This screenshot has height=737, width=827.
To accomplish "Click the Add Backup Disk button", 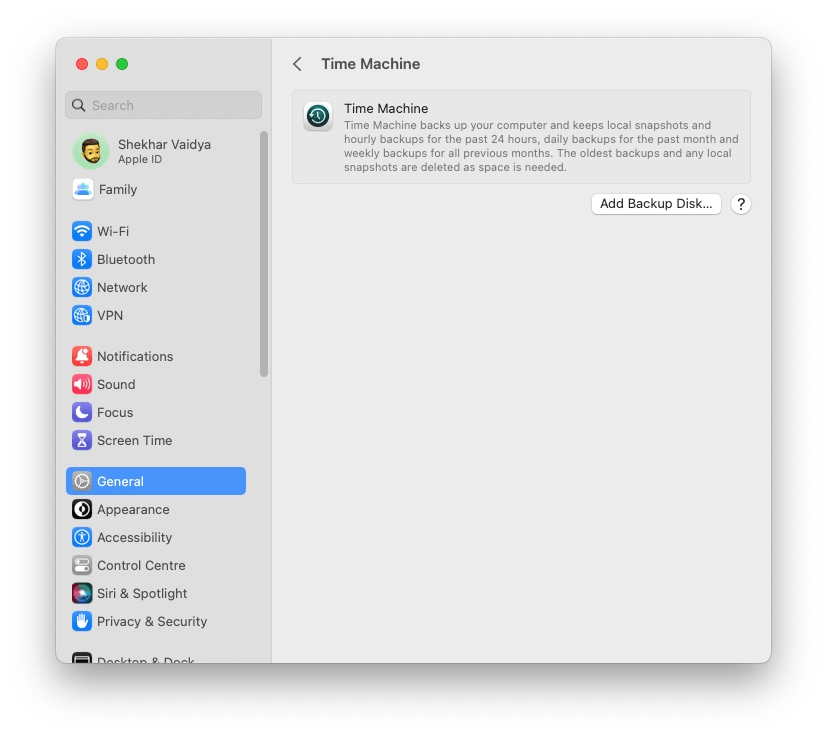I will coord(655,204).
